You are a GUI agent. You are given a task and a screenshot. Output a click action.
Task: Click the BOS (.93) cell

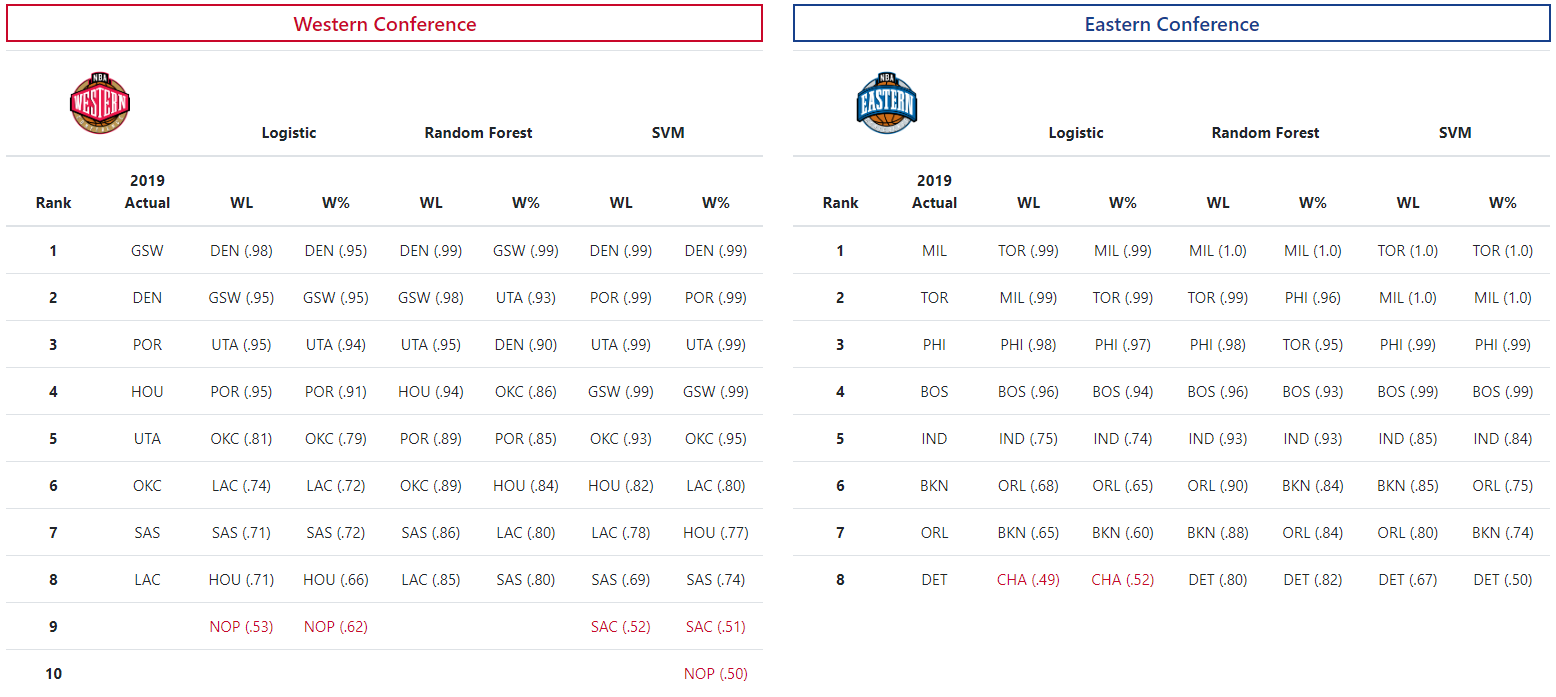tap(1313, 392)
